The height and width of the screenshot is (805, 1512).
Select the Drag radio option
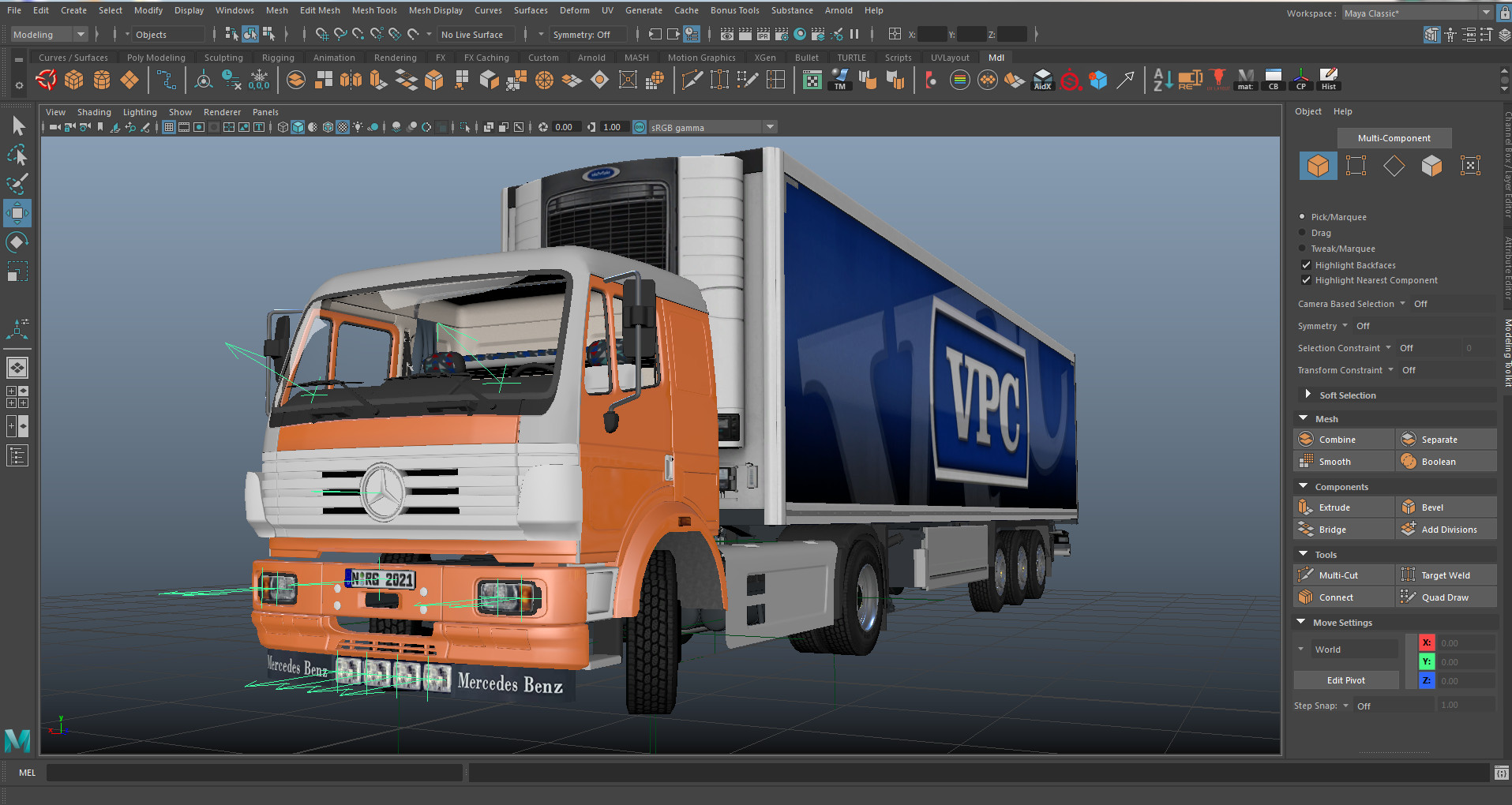[1302, 232]
